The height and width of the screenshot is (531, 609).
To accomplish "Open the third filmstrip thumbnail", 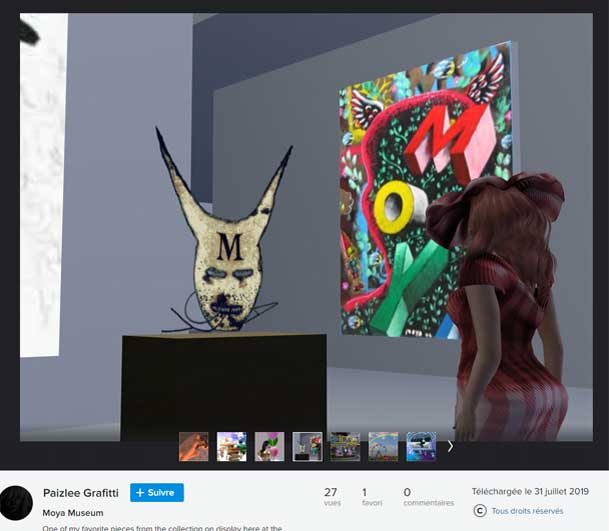I will pyautogui.click(x=270, y=446).
